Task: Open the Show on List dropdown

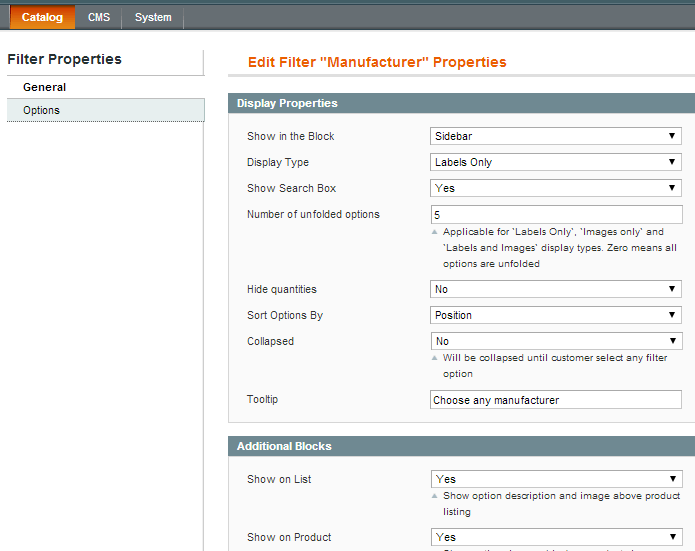Action: 555,479
